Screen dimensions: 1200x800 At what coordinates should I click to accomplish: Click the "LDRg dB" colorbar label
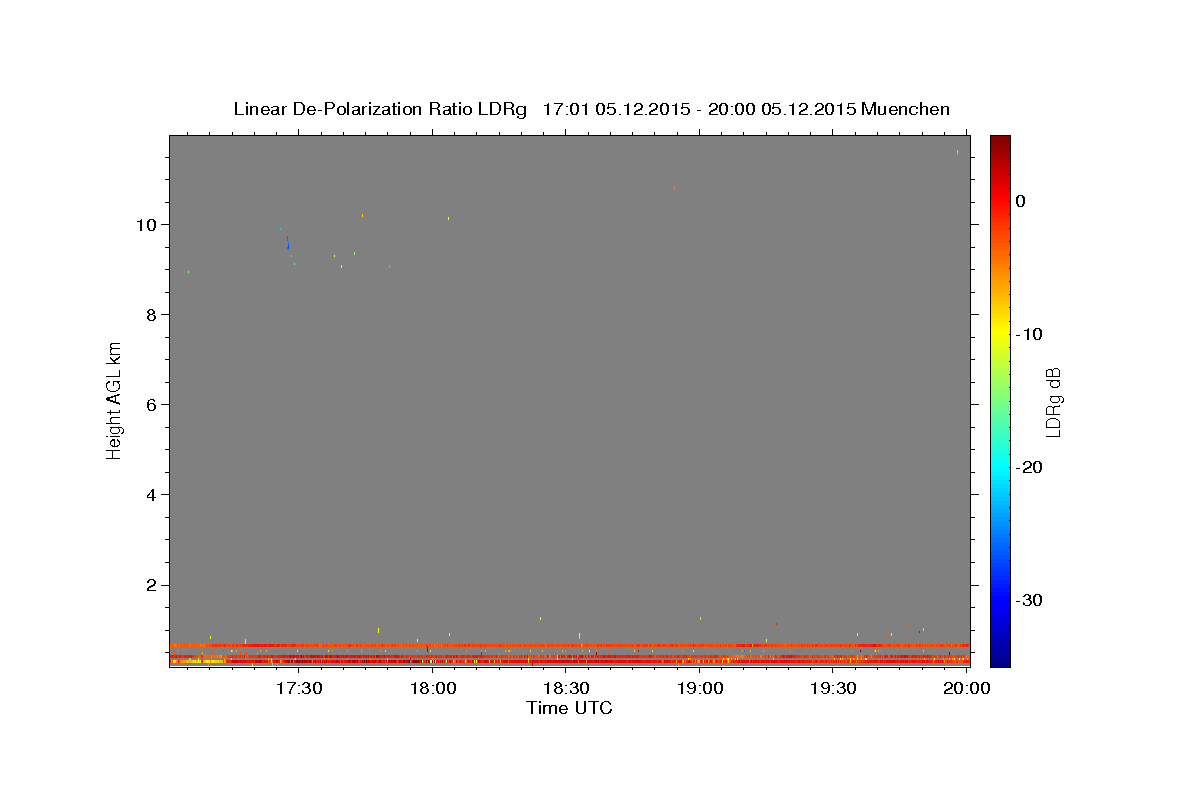1053,401
